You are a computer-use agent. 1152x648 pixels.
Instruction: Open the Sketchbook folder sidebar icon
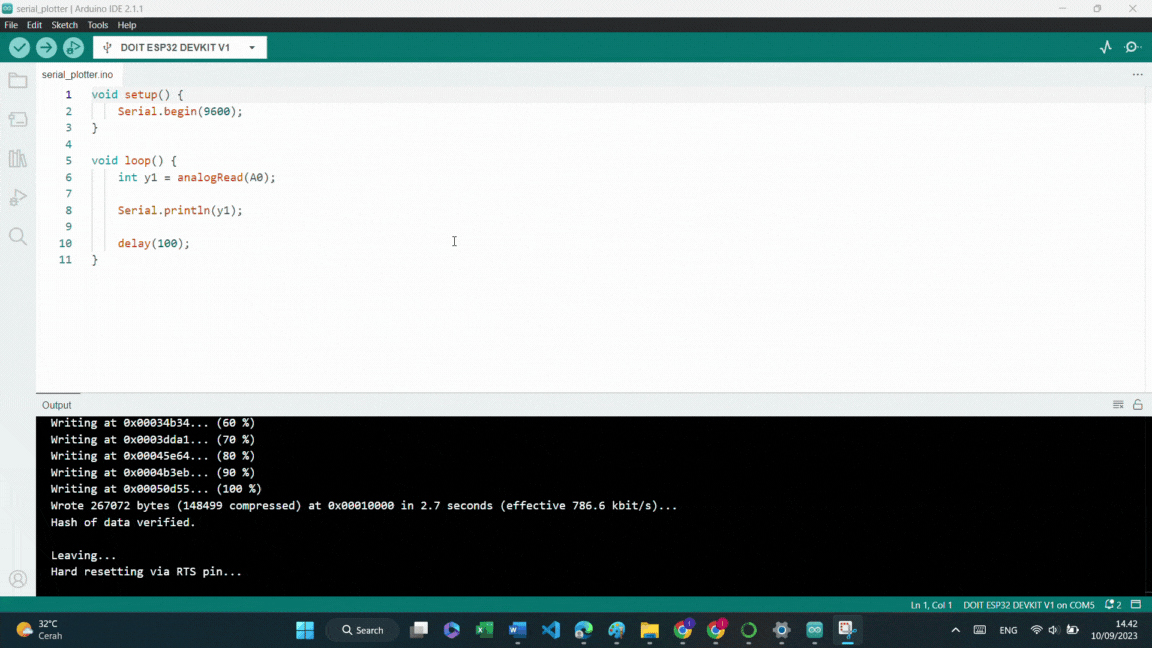(18, 81)
